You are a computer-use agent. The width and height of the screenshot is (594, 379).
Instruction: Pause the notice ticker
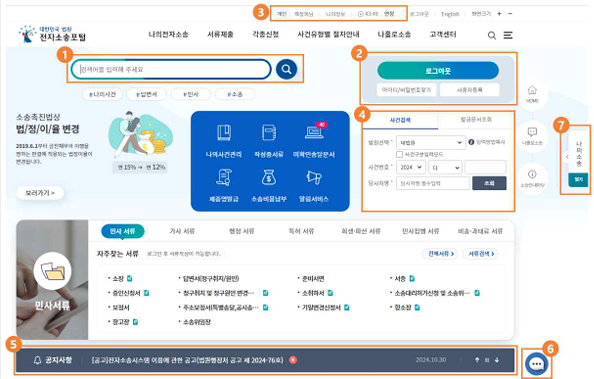(x=487, y=360)
